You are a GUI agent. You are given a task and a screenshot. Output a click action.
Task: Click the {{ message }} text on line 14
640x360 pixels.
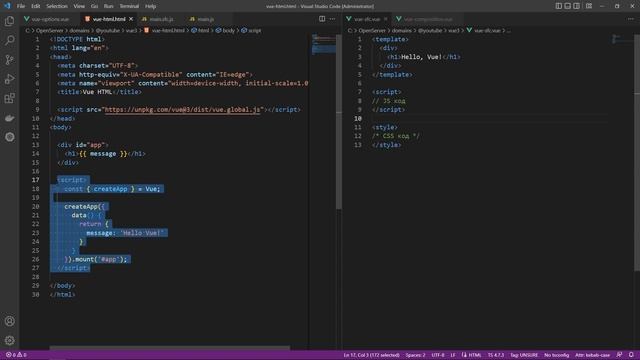coord(103,154)
